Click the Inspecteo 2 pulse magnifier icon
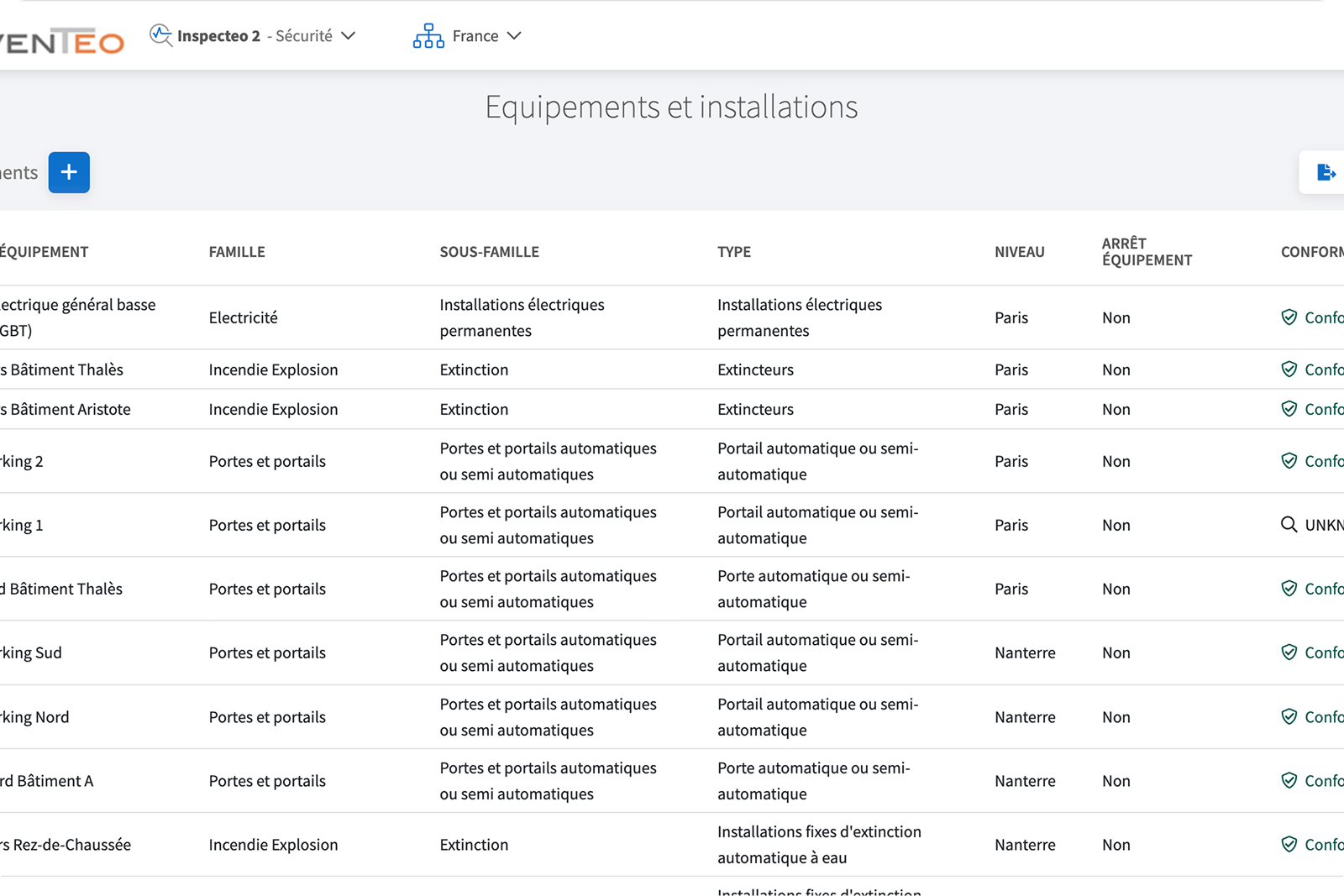 160,35
